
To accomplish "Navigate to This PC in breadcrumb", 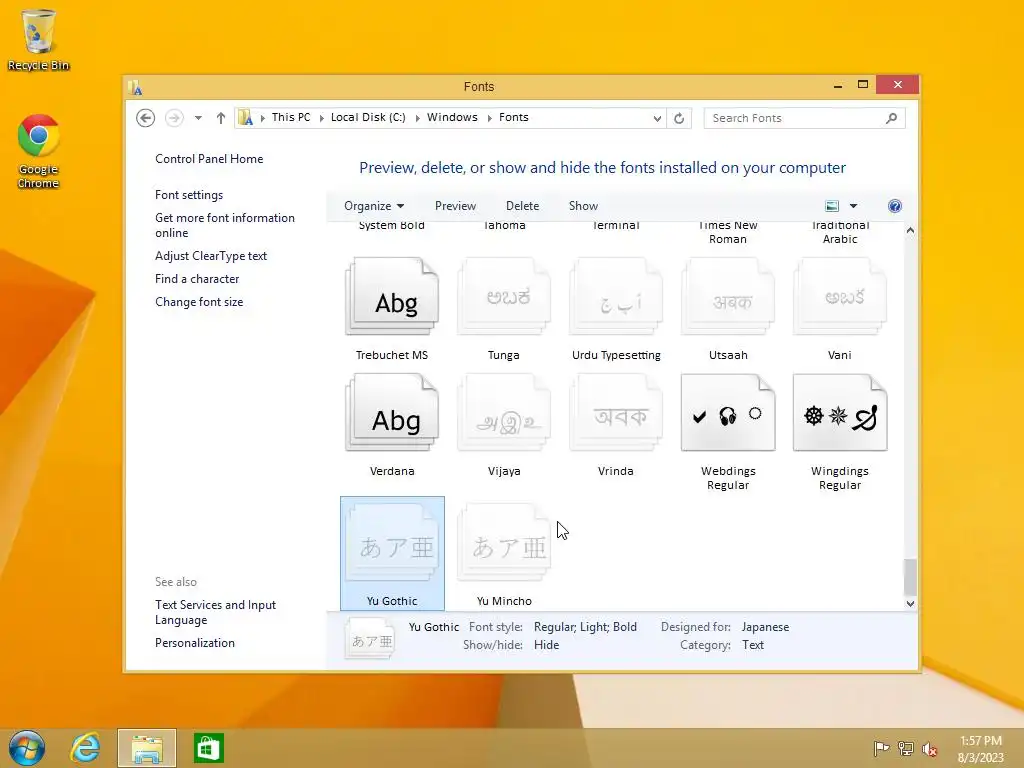I will tap(291, 118).
